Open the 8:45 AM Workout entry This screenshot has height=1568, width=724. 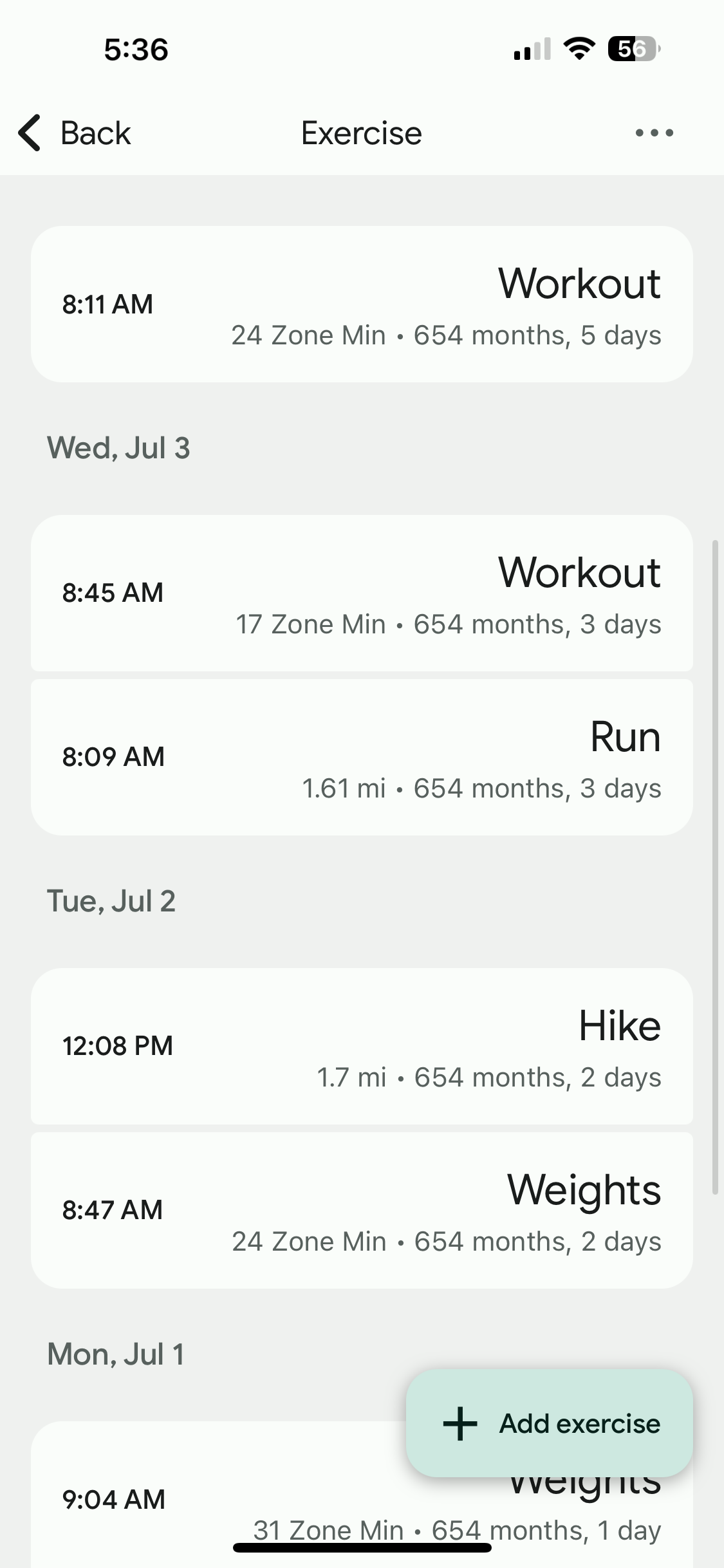click(x=362, y=593)
